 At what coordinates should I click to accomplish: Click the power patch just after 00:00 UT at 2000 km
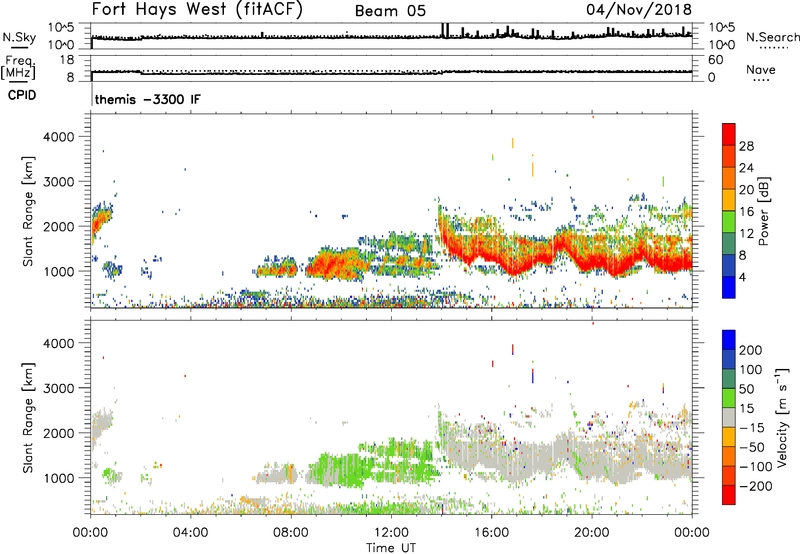click(x=101, y=220)
